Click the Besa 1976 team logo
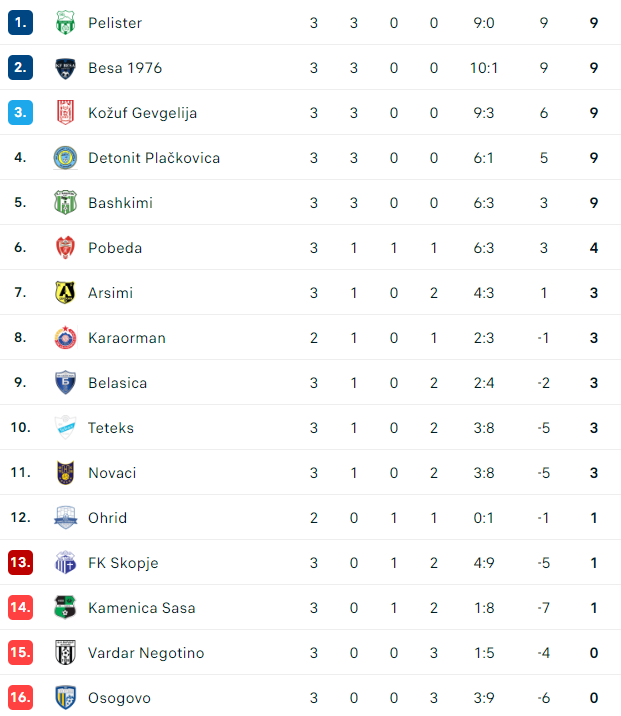This screenshot has height=716, width=621. [65, 68]
